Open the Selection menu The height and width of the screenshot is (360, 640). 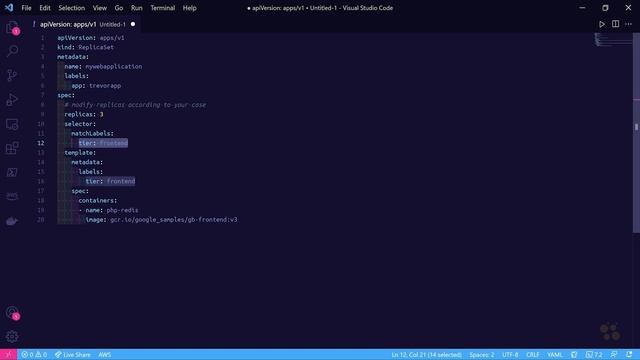pos(71,8)
